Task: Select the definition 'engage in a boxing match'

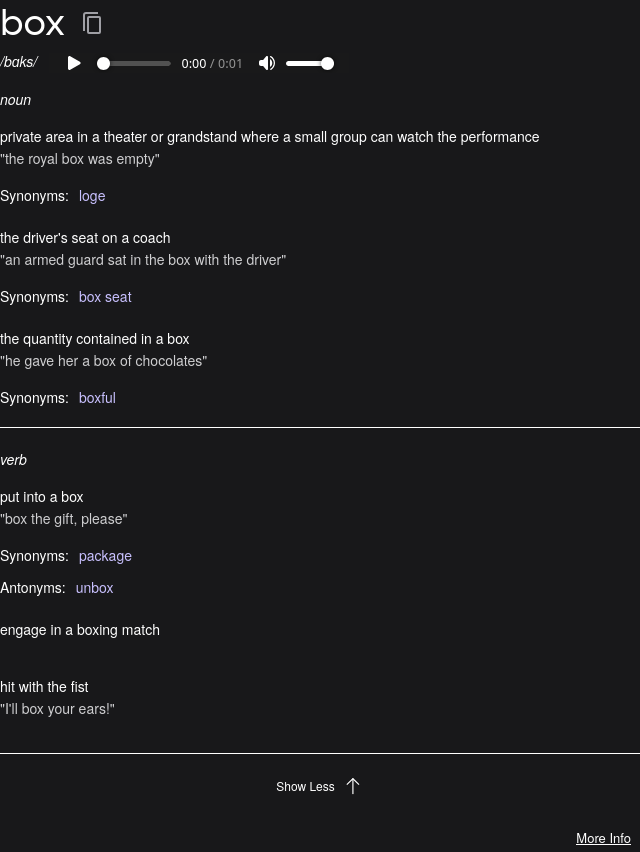Action: [80, 630]
